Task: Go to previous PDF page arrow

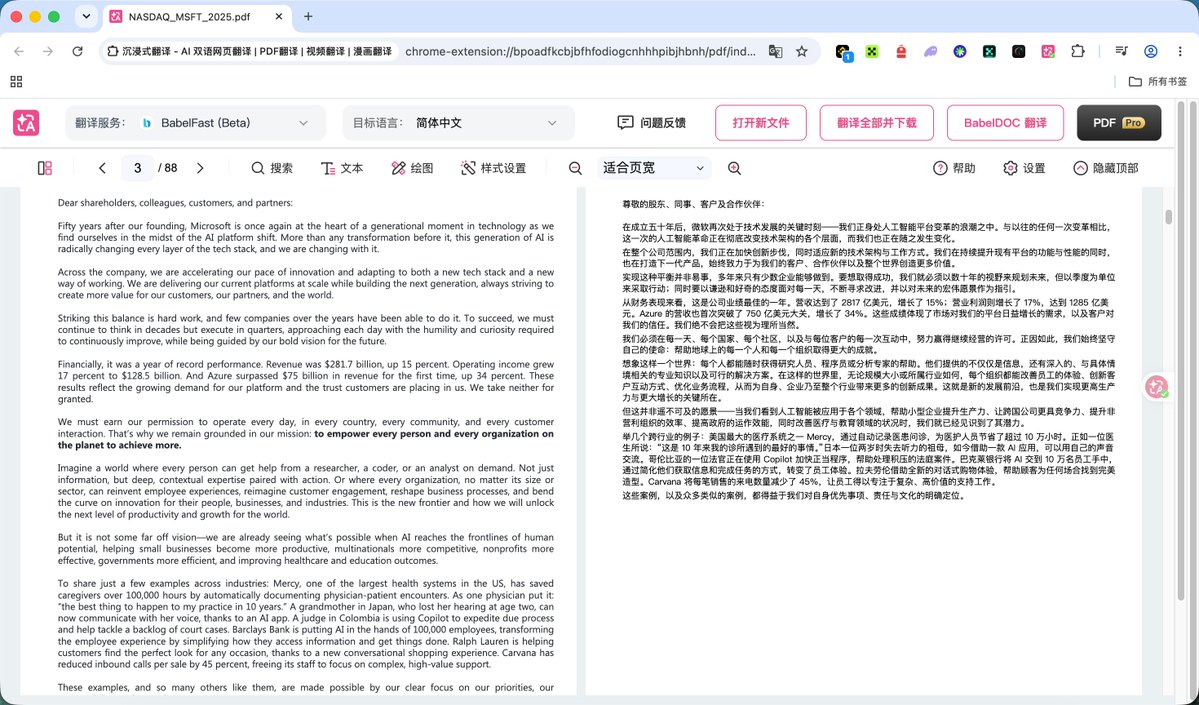Action: [x=102, y=168]
